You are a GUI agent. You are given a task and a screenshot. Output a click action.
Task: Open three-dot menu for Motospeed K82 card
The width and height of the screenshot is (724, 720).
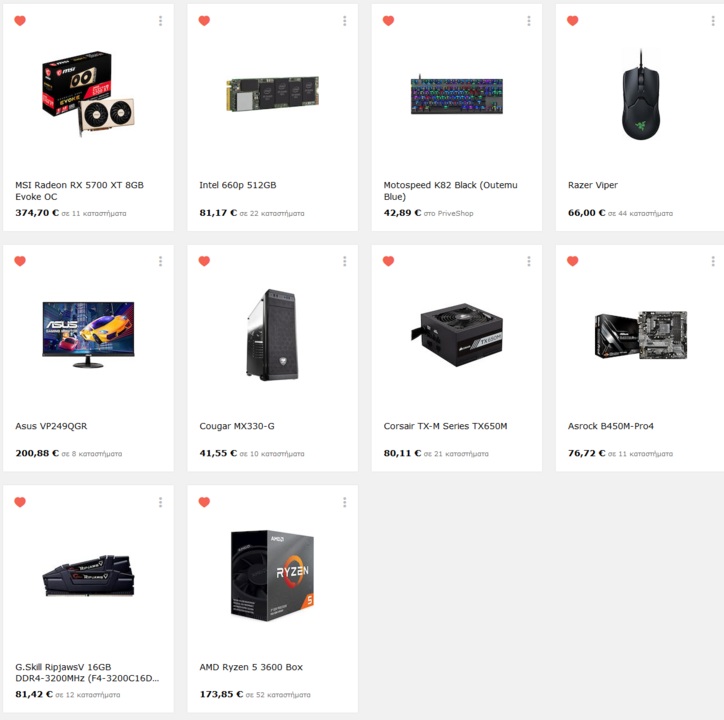pos(529,21)
